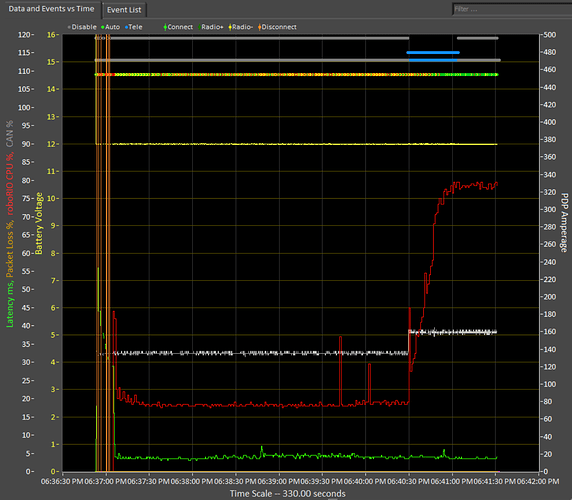This screenshot has width=572, height=500.
Task: Click the green latency trace along the bottom
Action: coord(306,457)
